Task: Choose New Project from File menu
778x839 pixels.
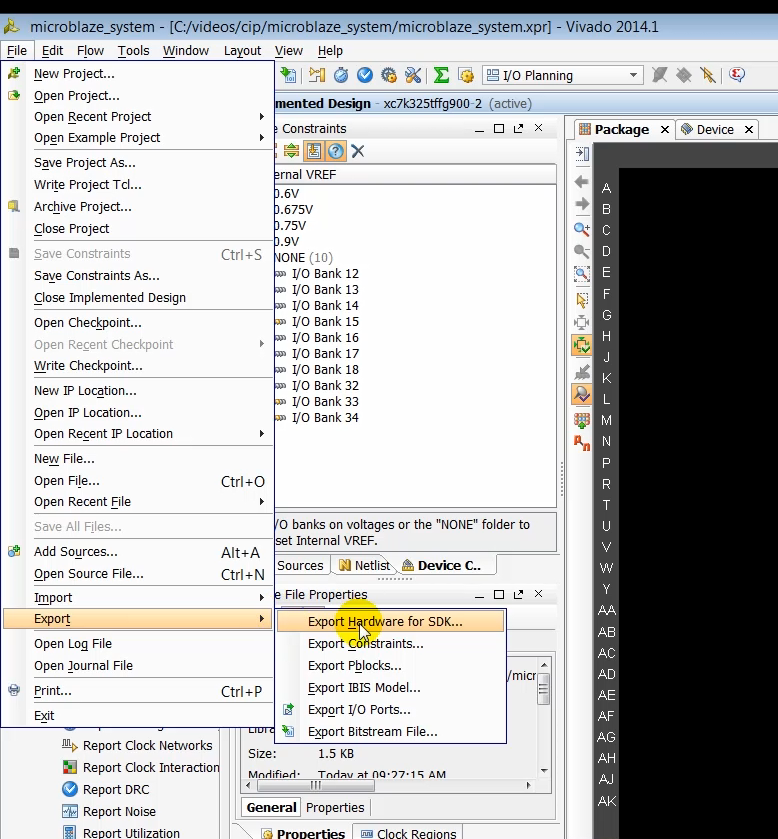Action: click(x=138, y=73)
